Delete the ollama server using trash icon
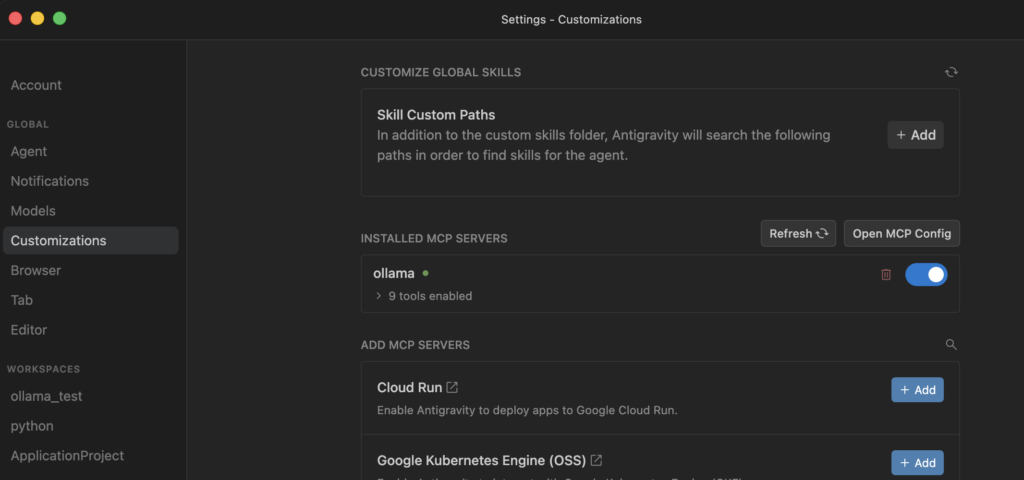The image size is (1024, 480). 885,274
